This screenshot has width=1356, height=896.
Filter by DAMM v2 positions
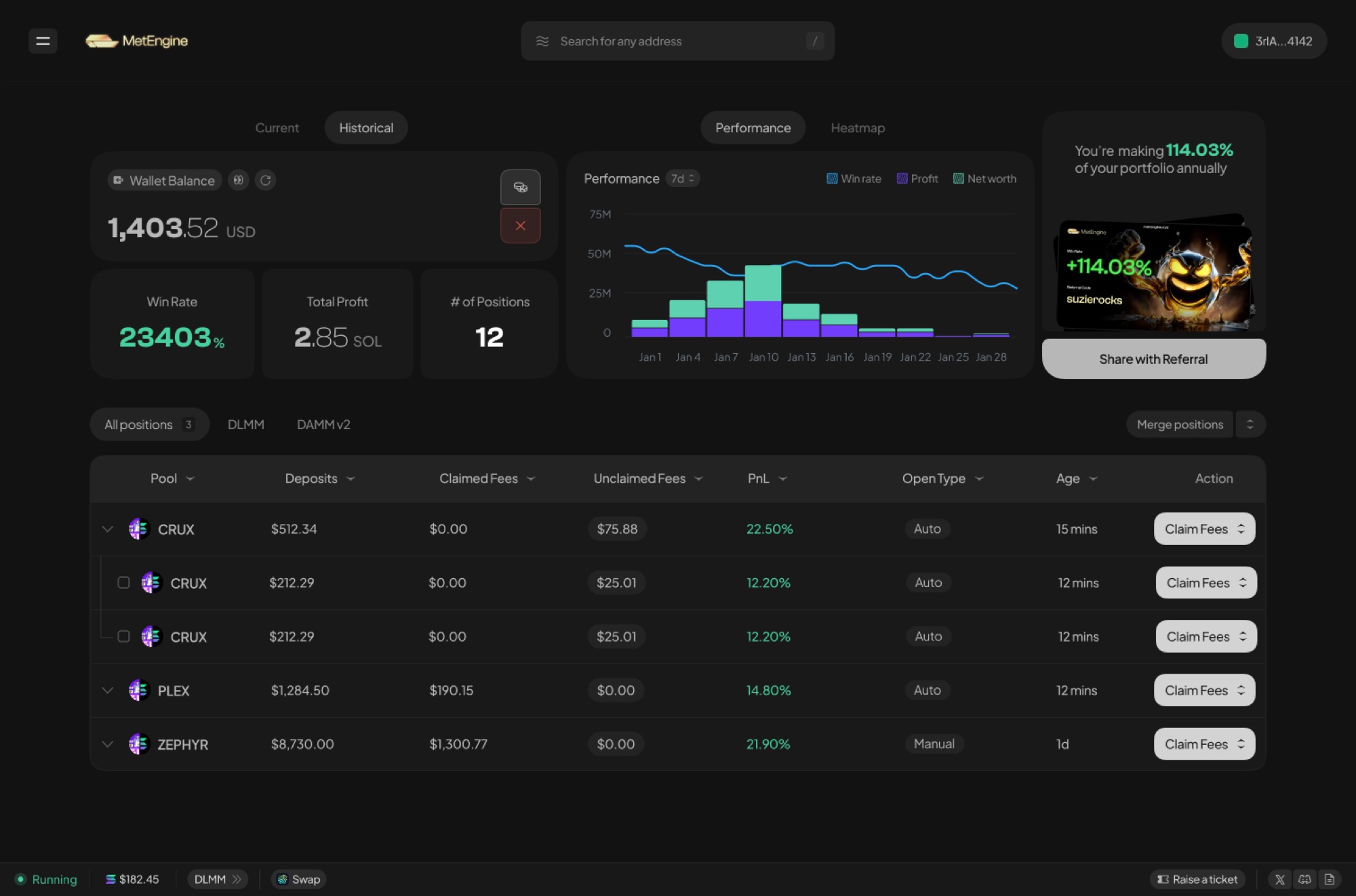point(323,424)
